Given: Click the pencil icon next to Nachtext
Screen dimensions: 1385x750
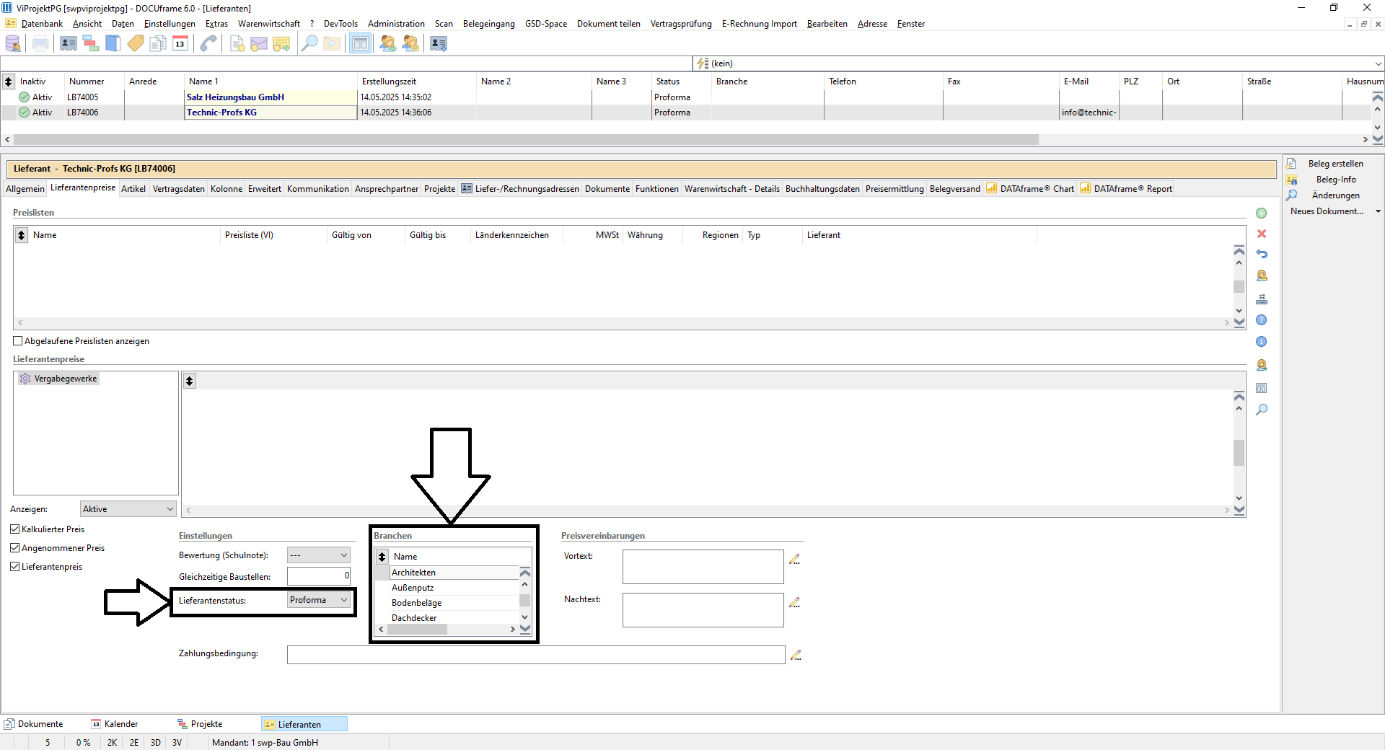Looking at the screenshot, I should [795, 602].
